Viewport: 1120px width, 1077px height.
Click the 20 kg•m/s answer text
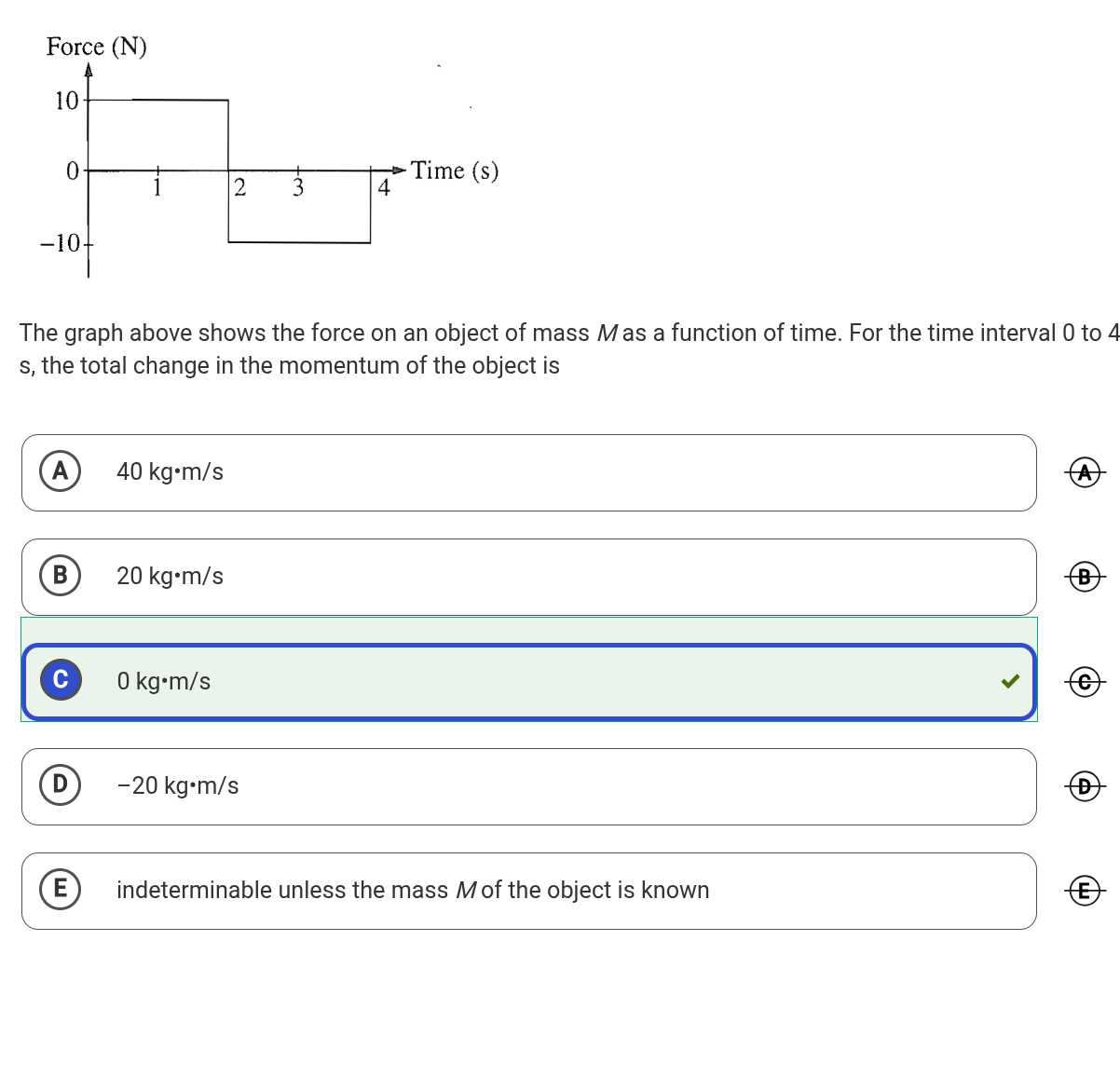click(170, 577)
